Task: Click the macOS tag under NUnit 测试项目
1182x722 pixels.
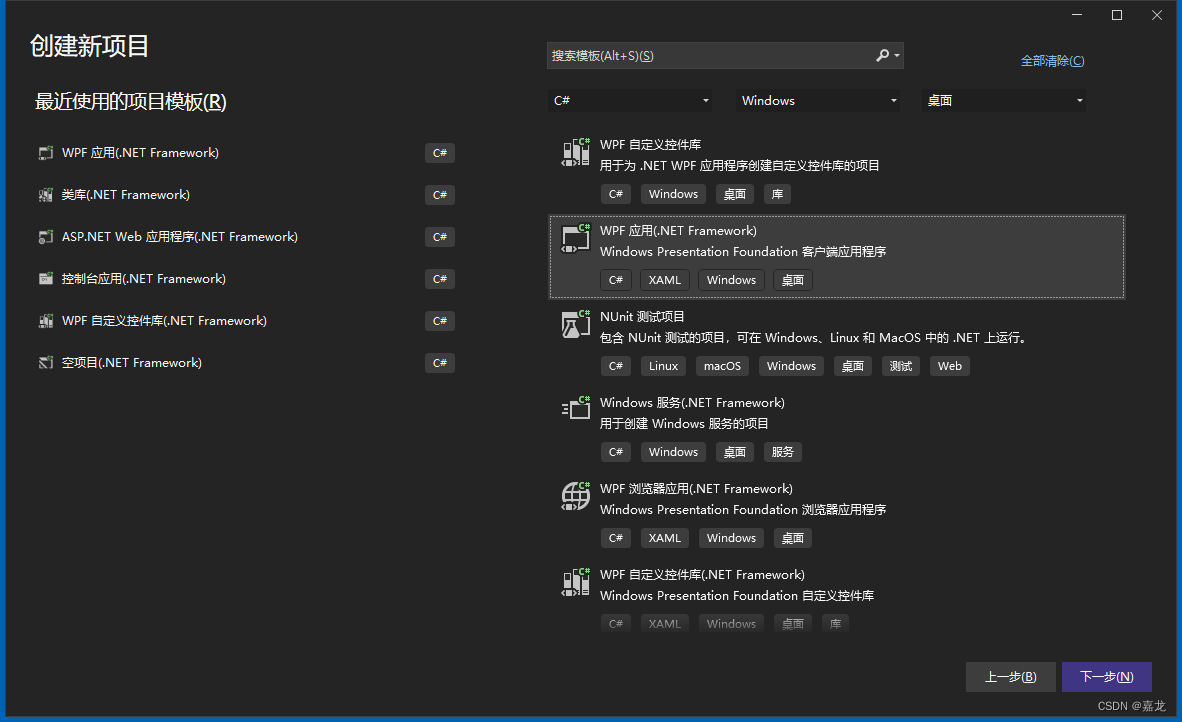Action: click(722, 366)
